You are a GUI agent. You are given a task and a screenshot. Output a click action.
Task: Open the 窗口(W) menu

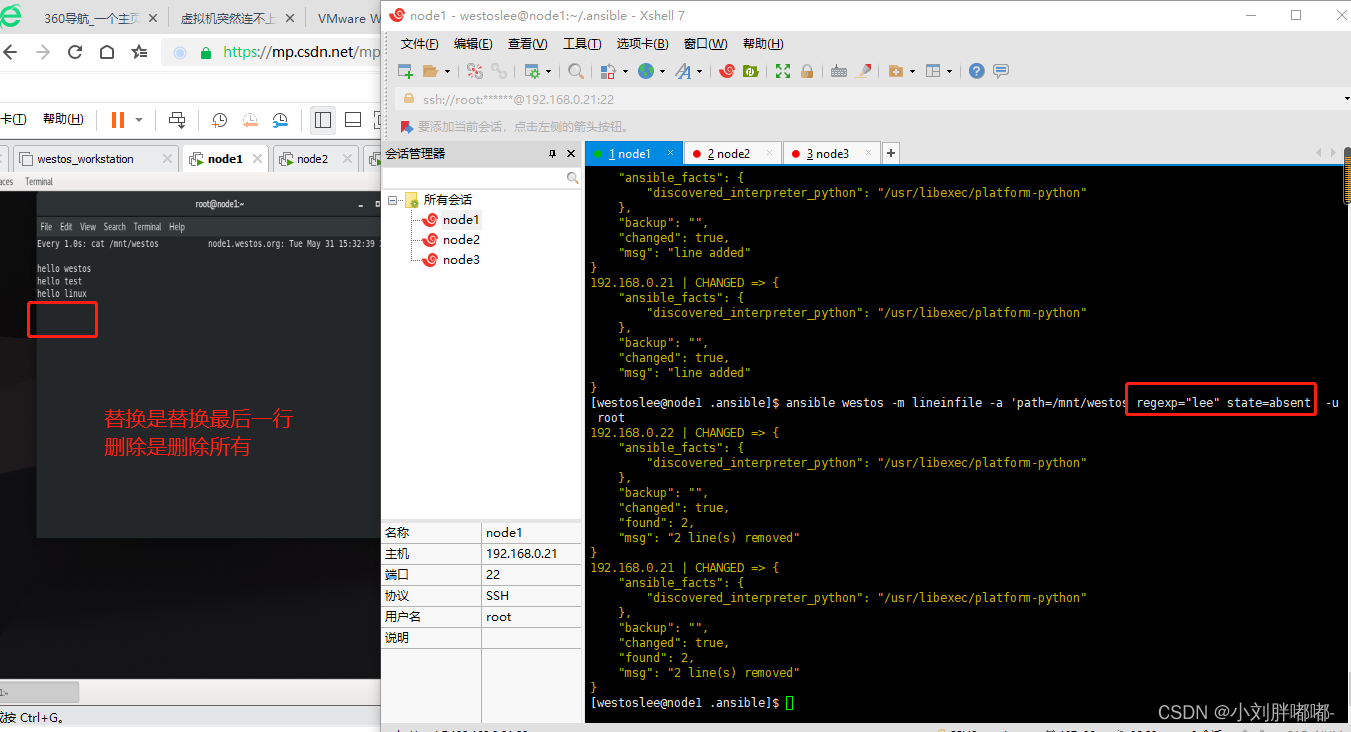tap(705, 44)
